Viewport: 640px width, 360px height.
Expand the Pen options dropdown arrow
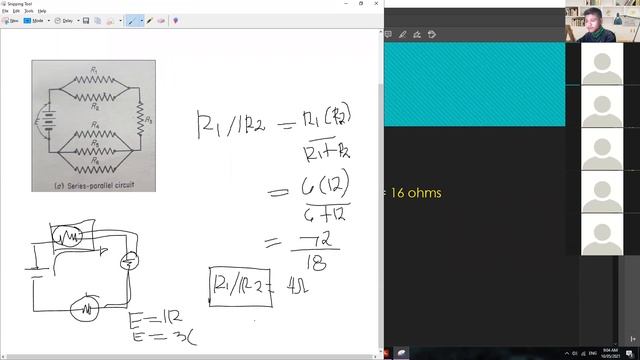point(142,20)
